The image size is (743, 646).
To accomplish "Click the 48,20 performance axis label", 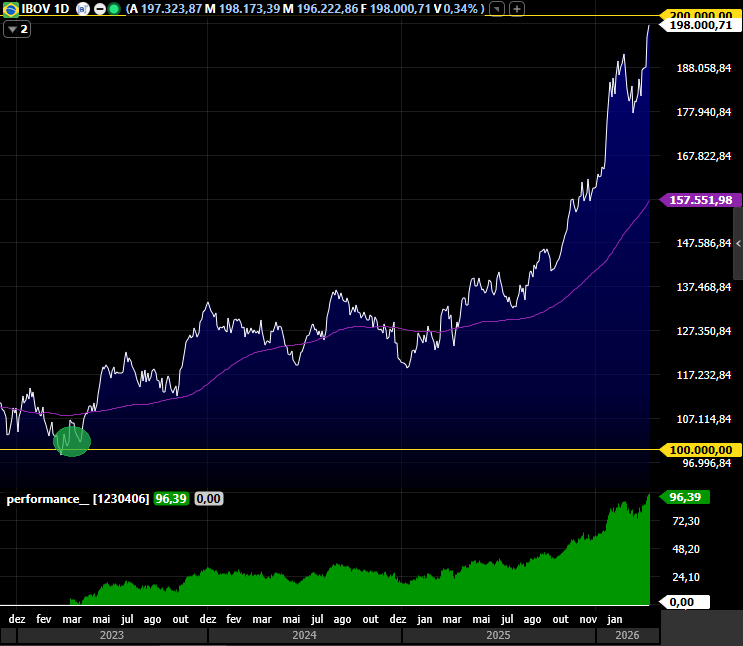I will pyautogui.click(x=686, y=549).
